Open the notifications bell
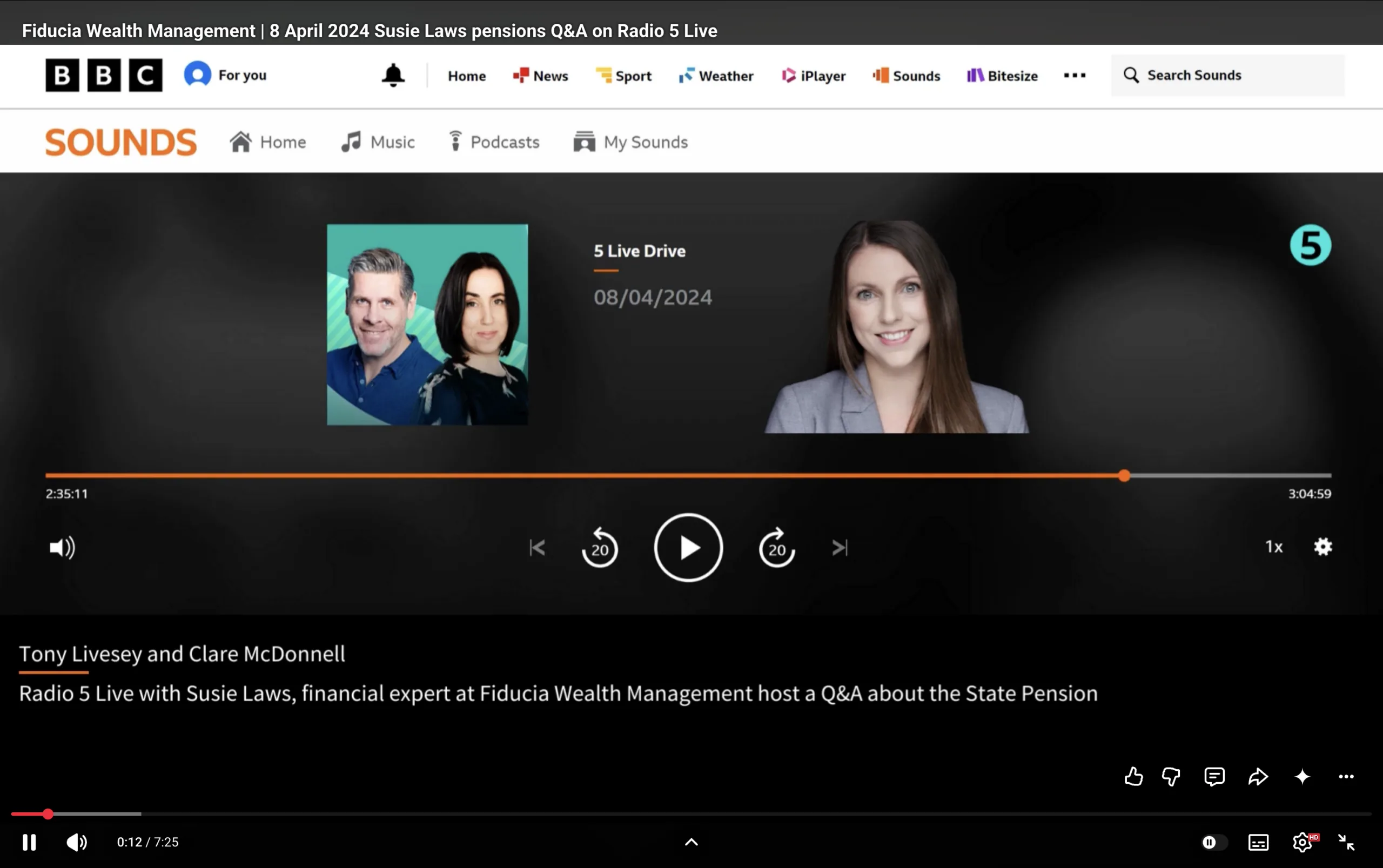The height and width of the screenshot is (868, 1383). click(x=393, y=75)
